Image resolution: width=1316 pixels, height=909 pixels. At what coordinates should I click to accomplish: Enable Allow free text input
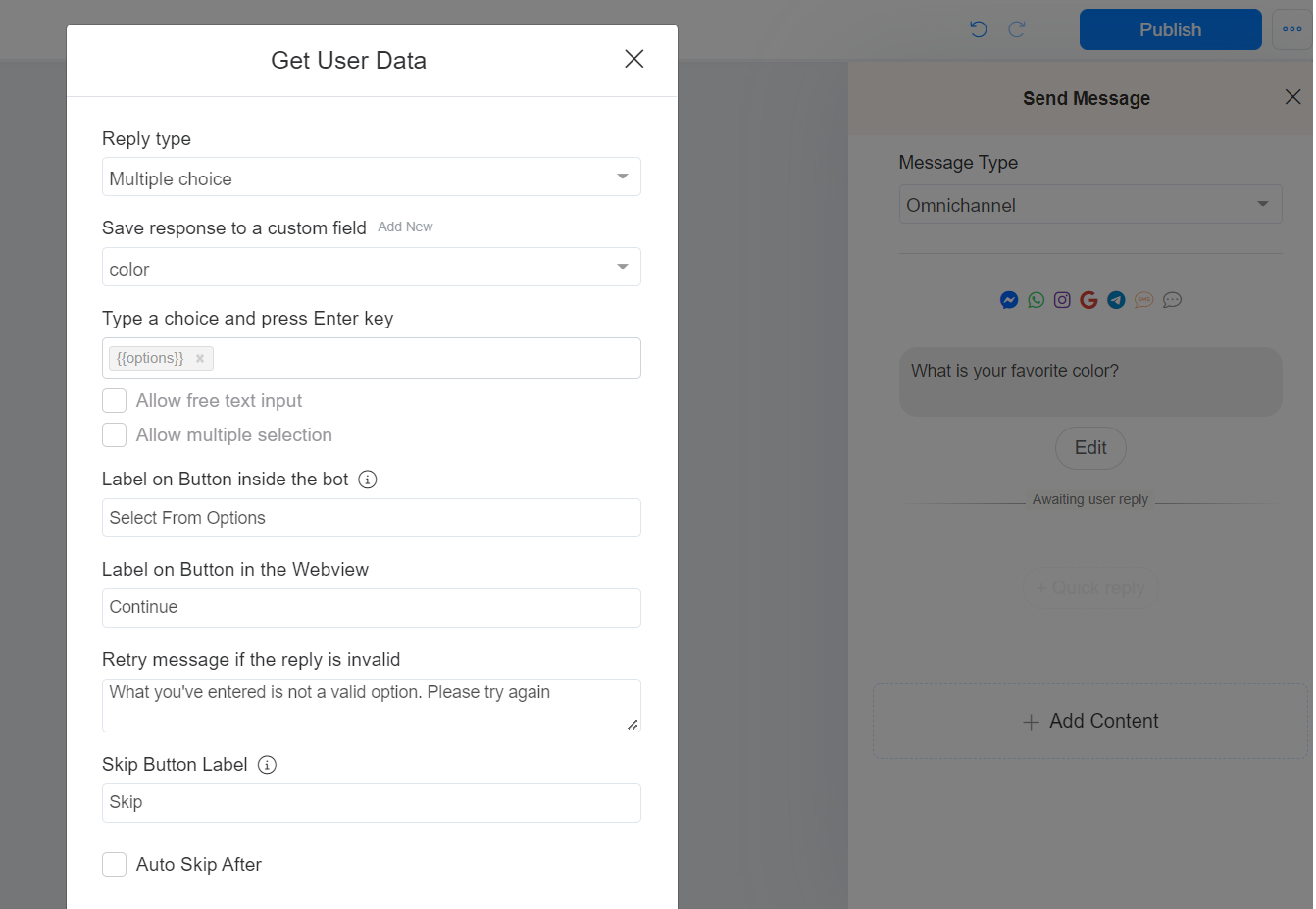click(x=114, y=400)
